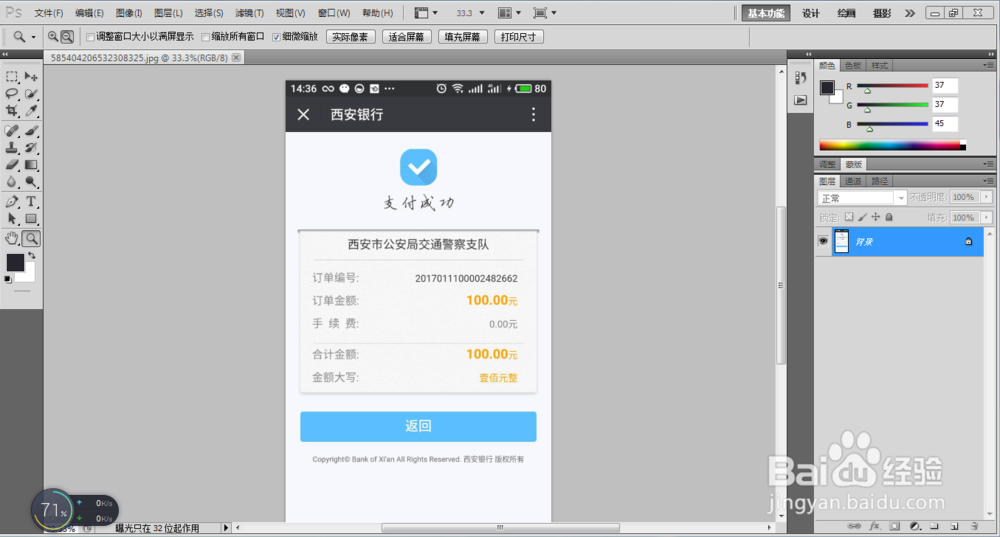1000x537 pixels.
Task: Open the Color panel options menu
Action: pos(987,65)
